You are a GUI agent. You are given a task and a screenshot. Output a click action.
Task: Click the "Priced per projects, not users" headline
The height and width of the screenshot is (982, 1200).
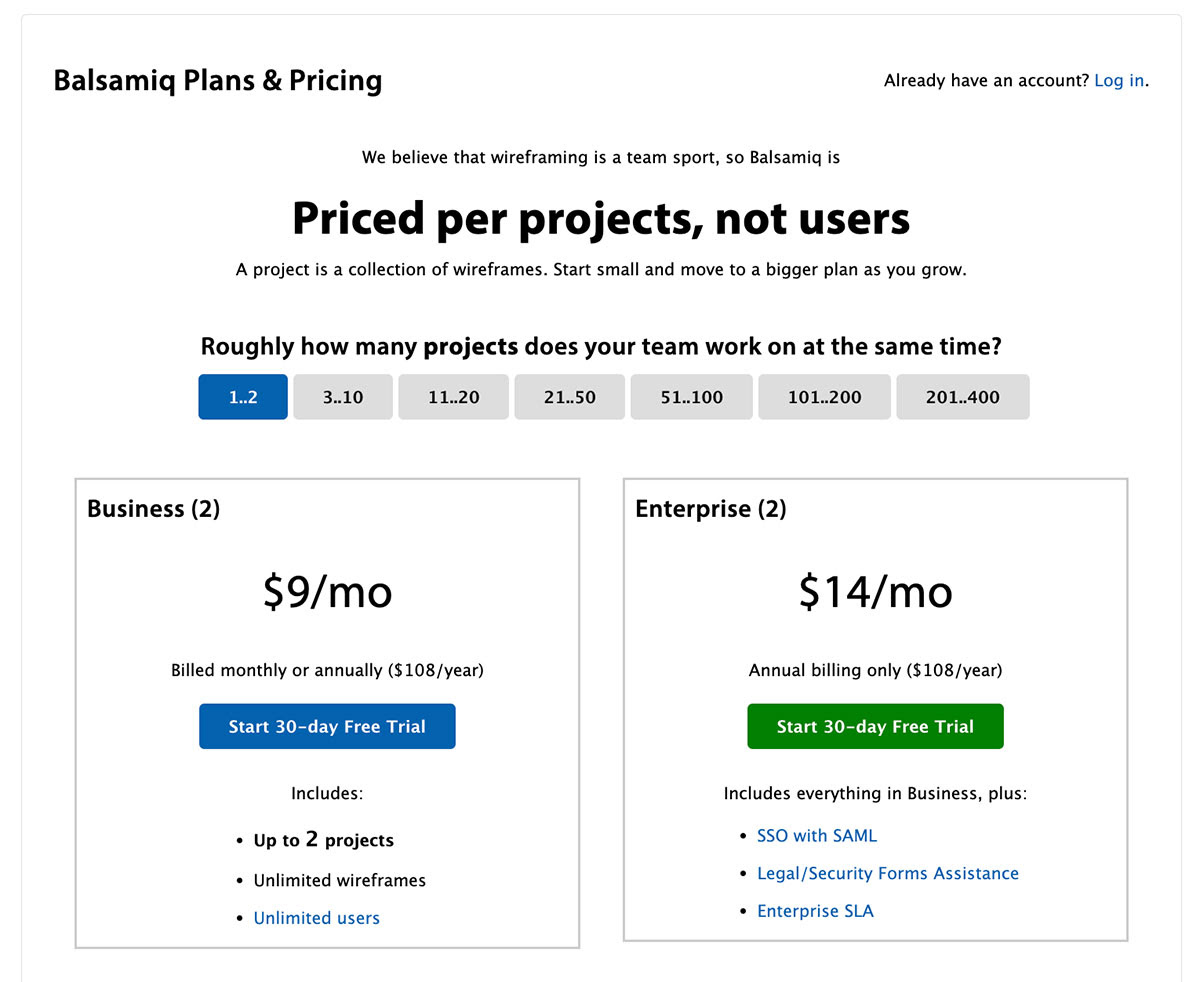click(601, 219)
